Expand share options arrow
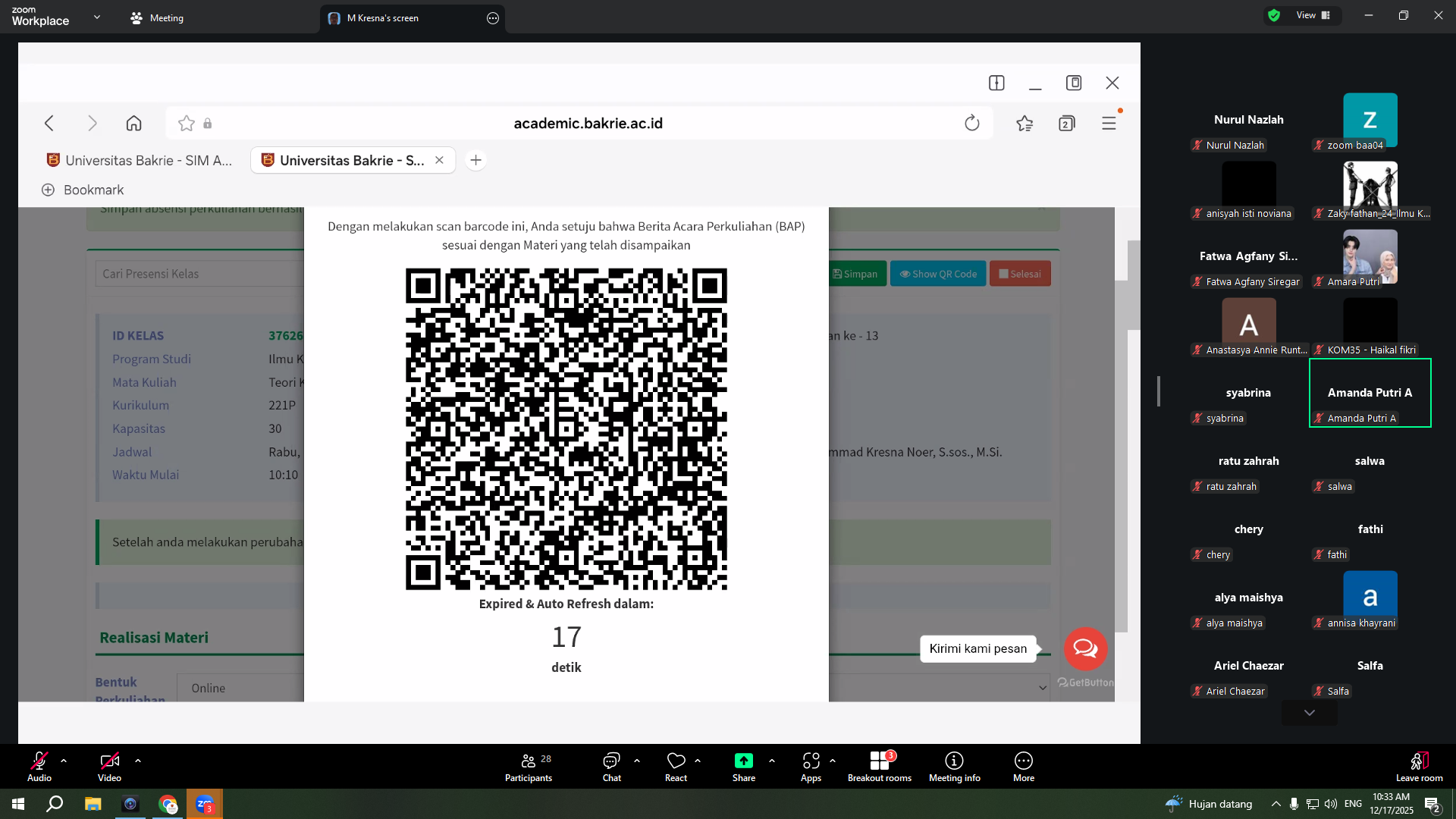 [772, 761]
